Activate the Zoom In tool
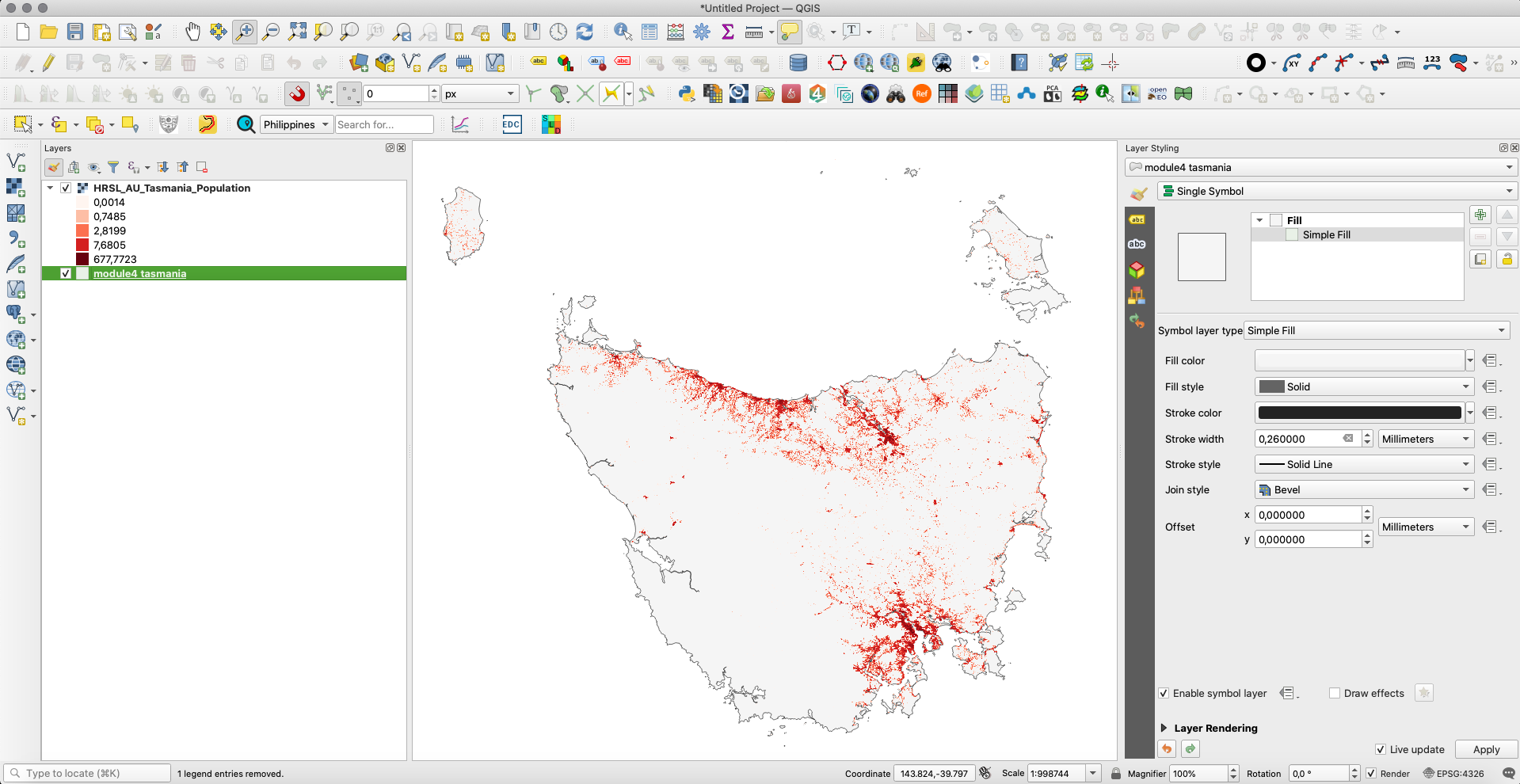The image size is (1520, 784). pos(245,32)
